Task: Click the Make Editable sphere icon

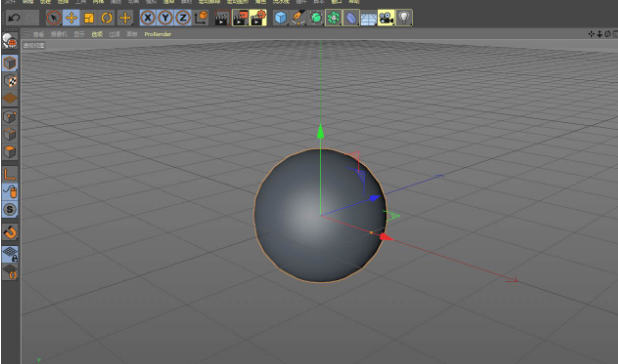Action: click(9, 41)
